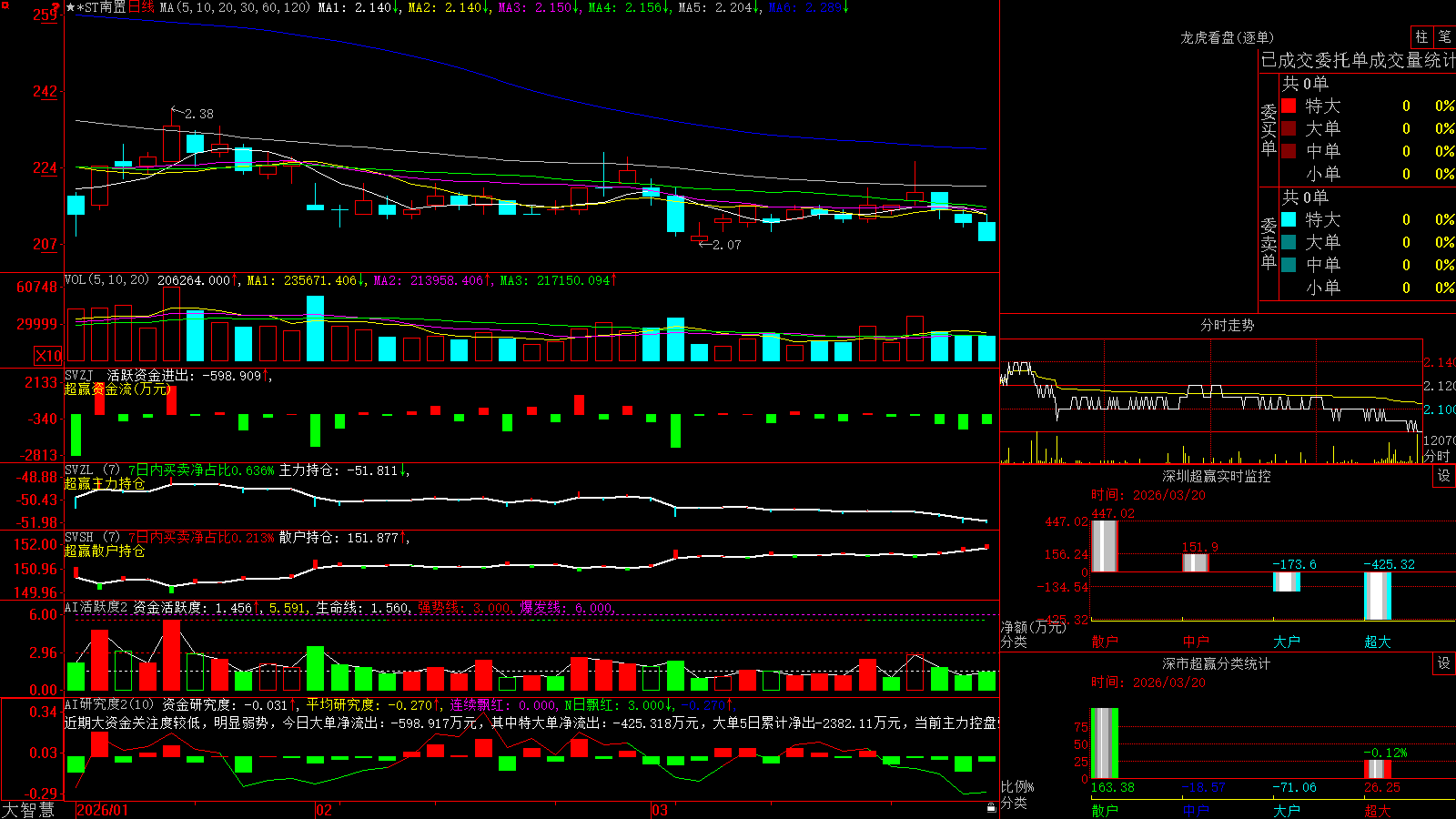1456x819 pixels.
Task: Click the dark red 大单 buy-order swatch
Action: (x=1289, y=128)
